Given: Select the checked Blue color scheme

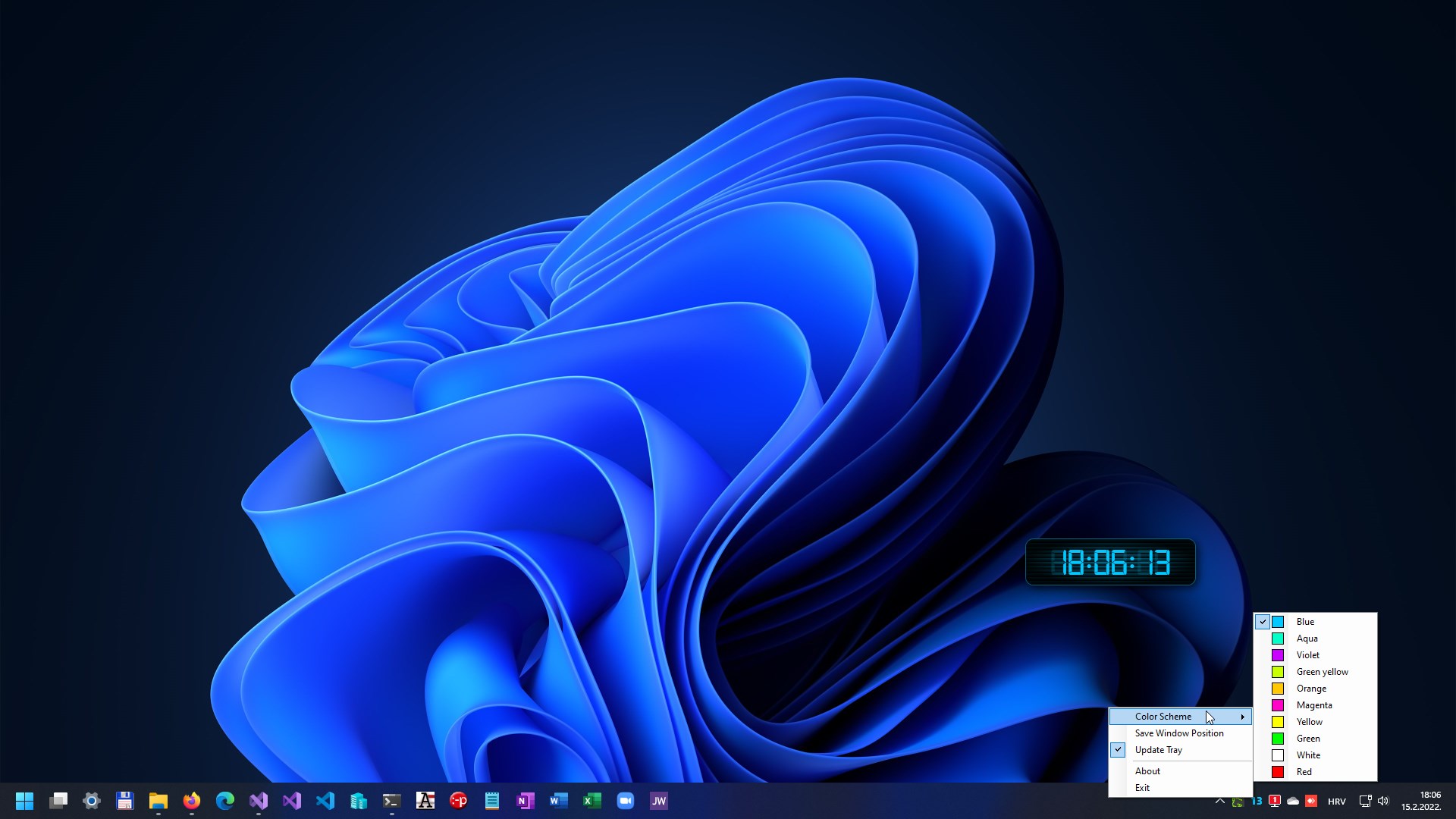Looking at the screenshot, I should pyautogui.click(x=1316, y=622).
